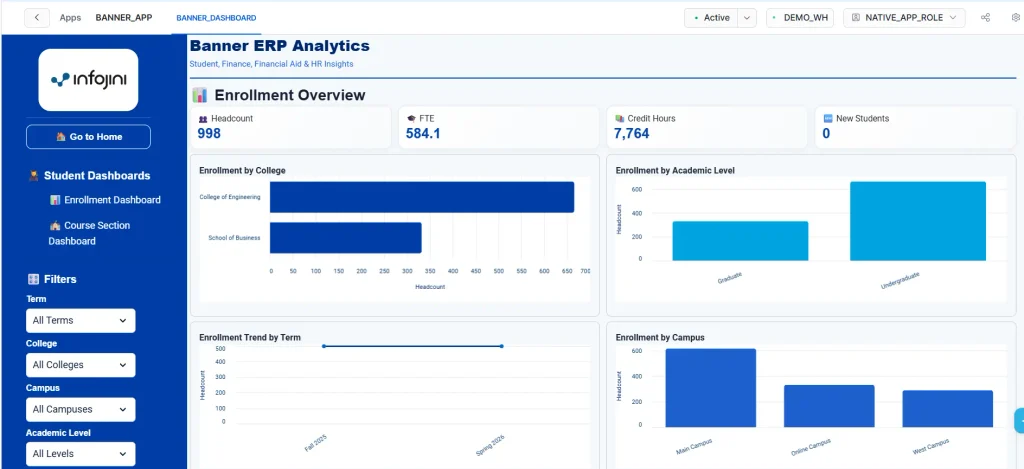1024x469 pixels.
Task: Open the NATIVE_APP_ROLE role dropdown
Action: [904, 18]
